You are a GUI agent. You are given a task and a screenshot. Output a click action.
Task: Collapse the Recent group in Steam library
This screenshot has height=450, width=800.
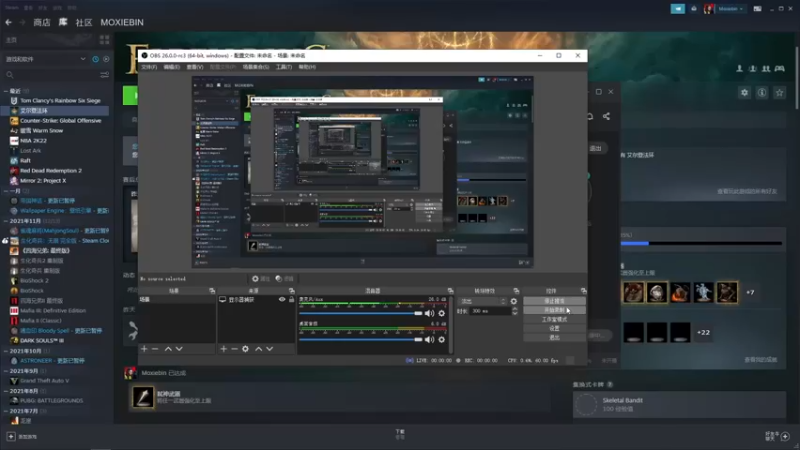pos(6,91)
